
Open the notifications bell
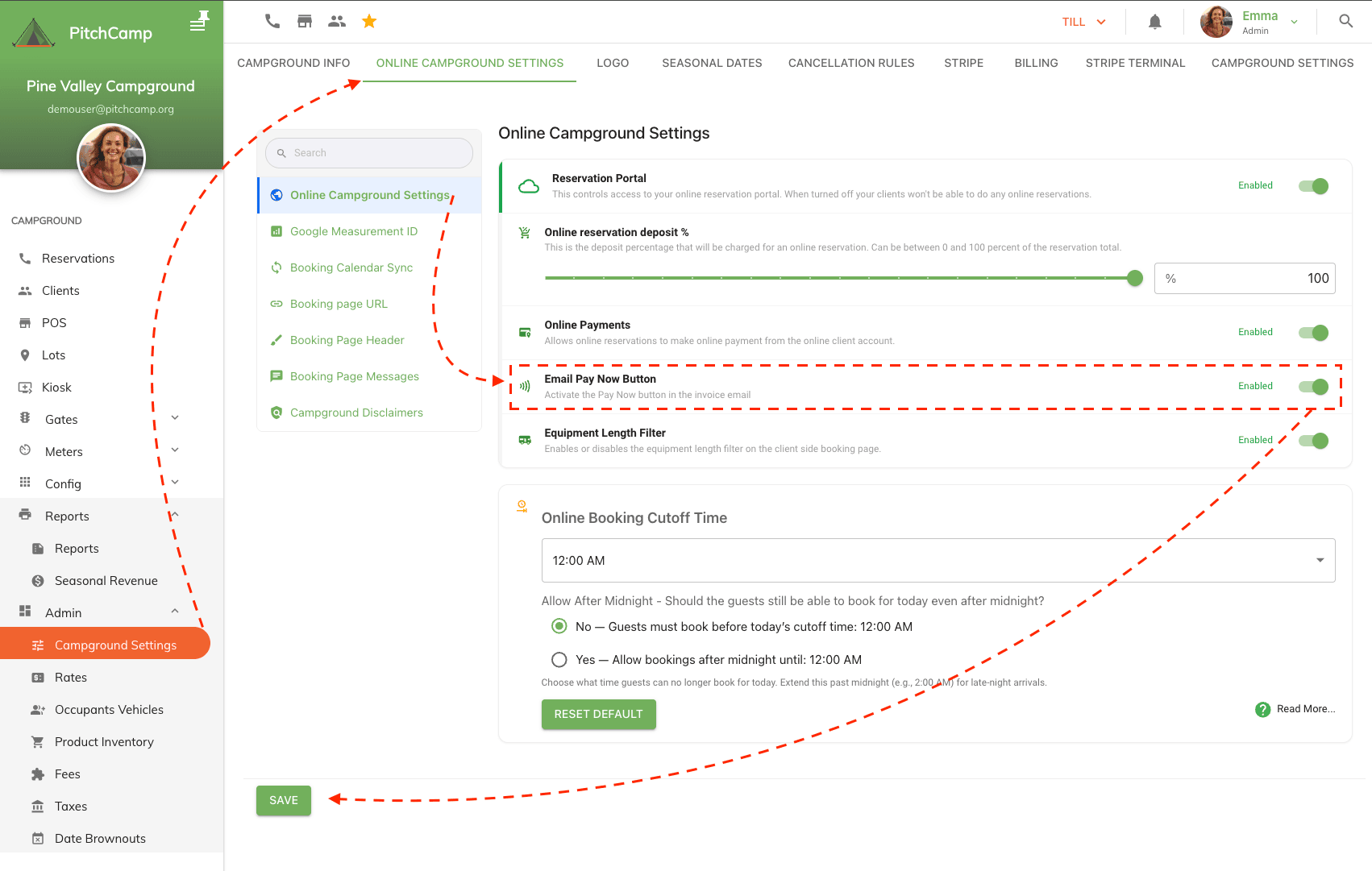[1155, 22]
